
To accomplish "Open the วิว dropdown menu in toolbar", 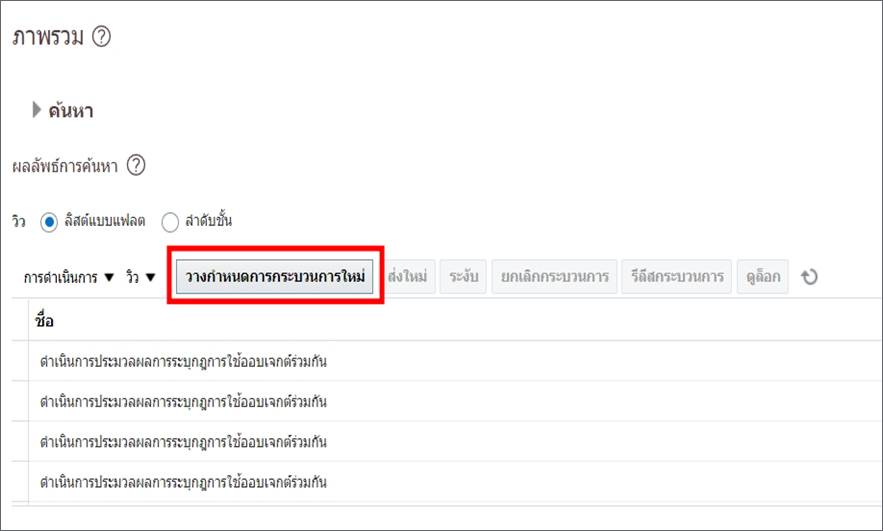I will (141, 277).
